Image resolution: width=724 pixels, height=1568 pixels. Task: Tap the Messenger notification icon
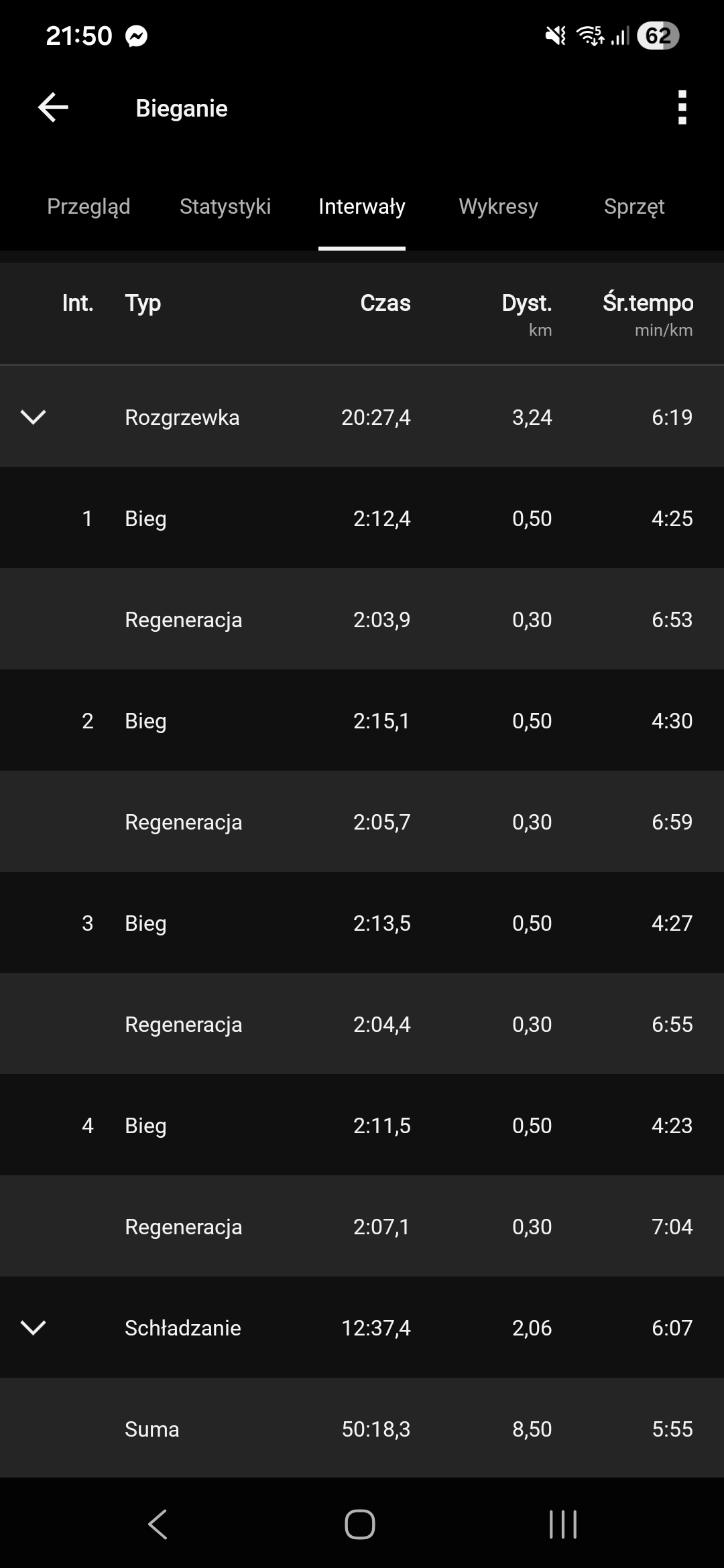pyautogui.click(x=137, y=36)
